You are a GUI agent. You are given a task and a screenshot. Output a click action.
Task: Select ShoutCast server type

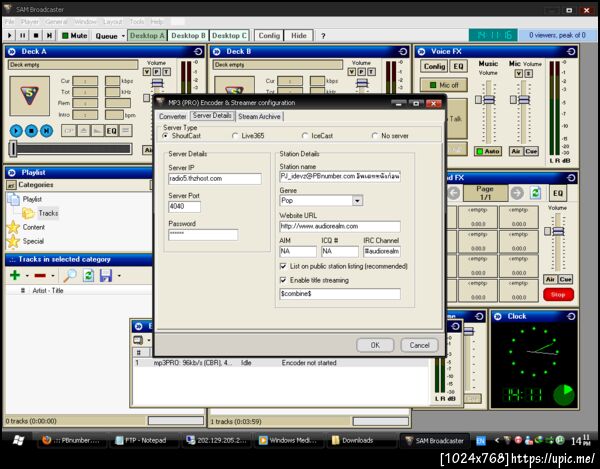[182, 136]
